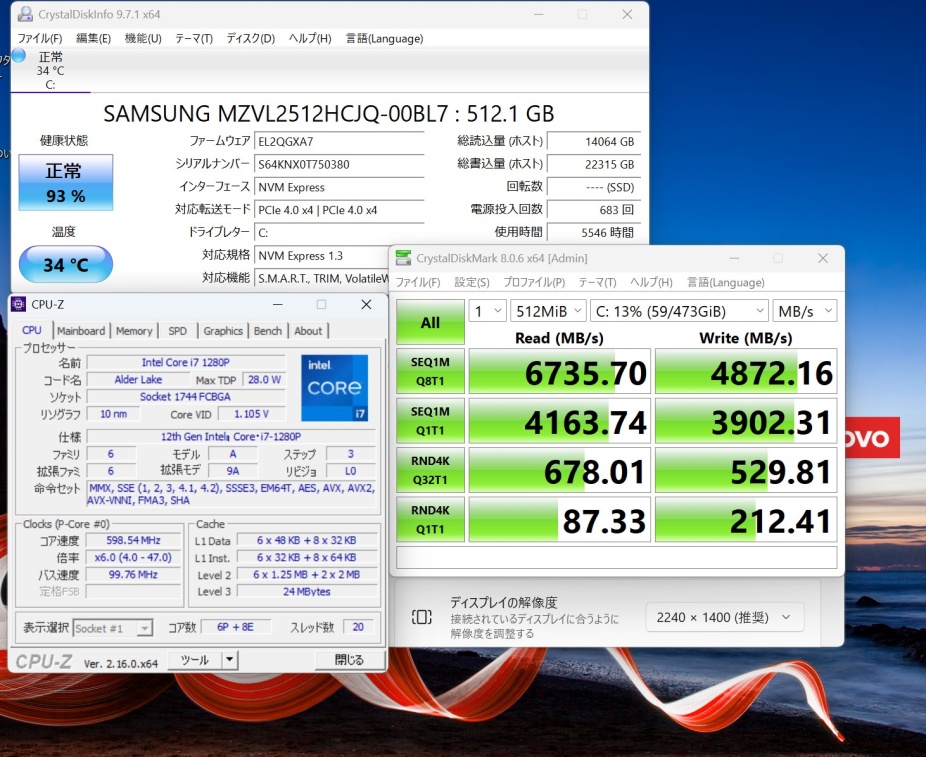Switch to the SPD tab in CPU-Z
Viewport: 926px width, 757px height.
point(177,331)
